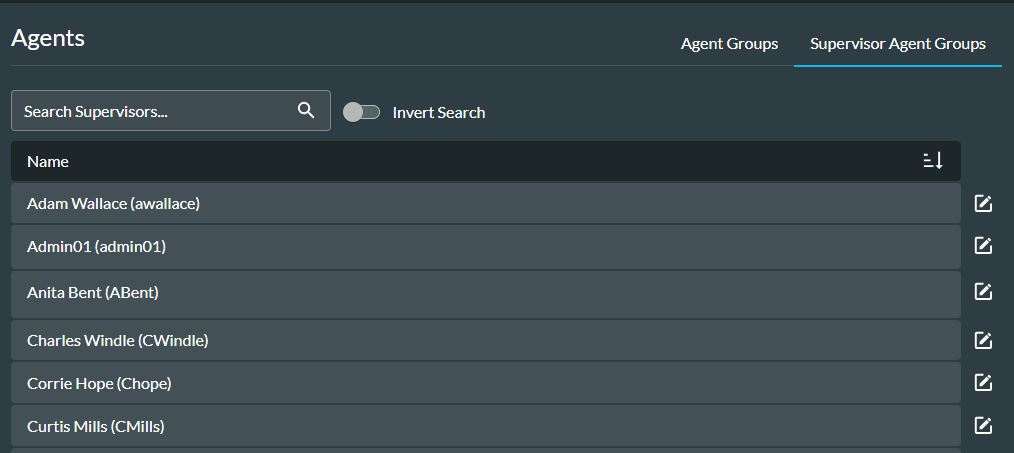Click the search magnifier icon

click(306, 111)
